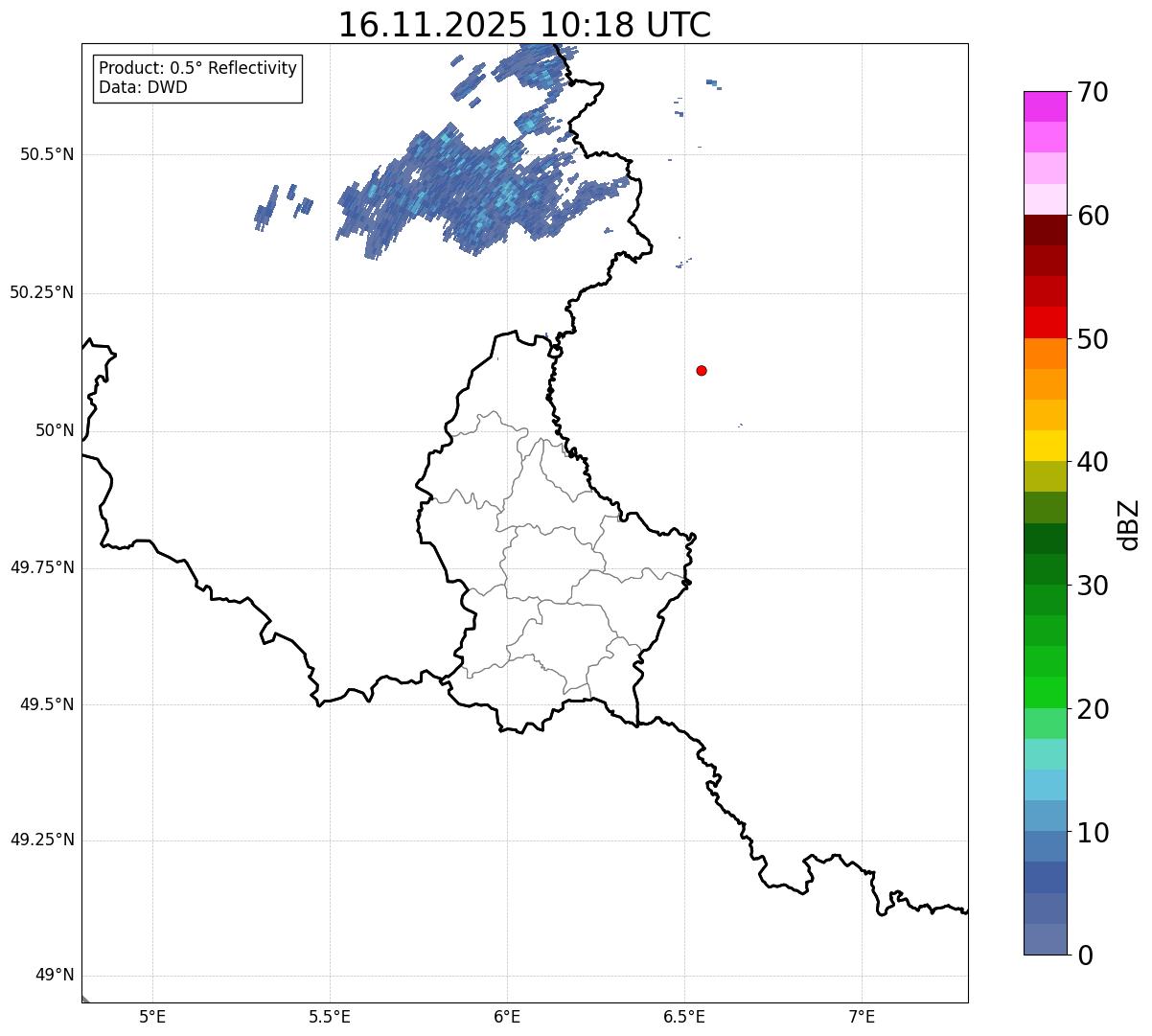This screenshot has height=1036, width=1152.
Task: Click the 49.75°N latitude label
Action: [x=41, y=567]
